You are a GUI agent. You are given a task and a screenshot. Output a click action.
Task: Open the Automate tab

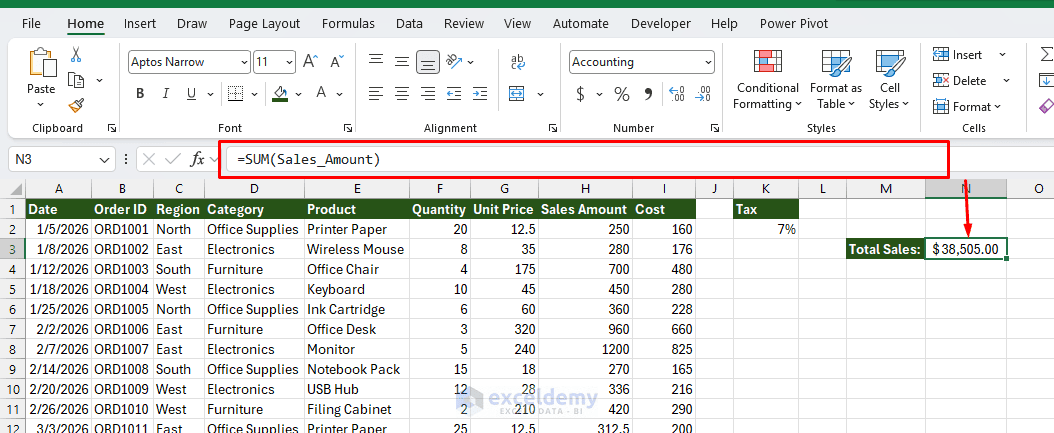(580, 24)
